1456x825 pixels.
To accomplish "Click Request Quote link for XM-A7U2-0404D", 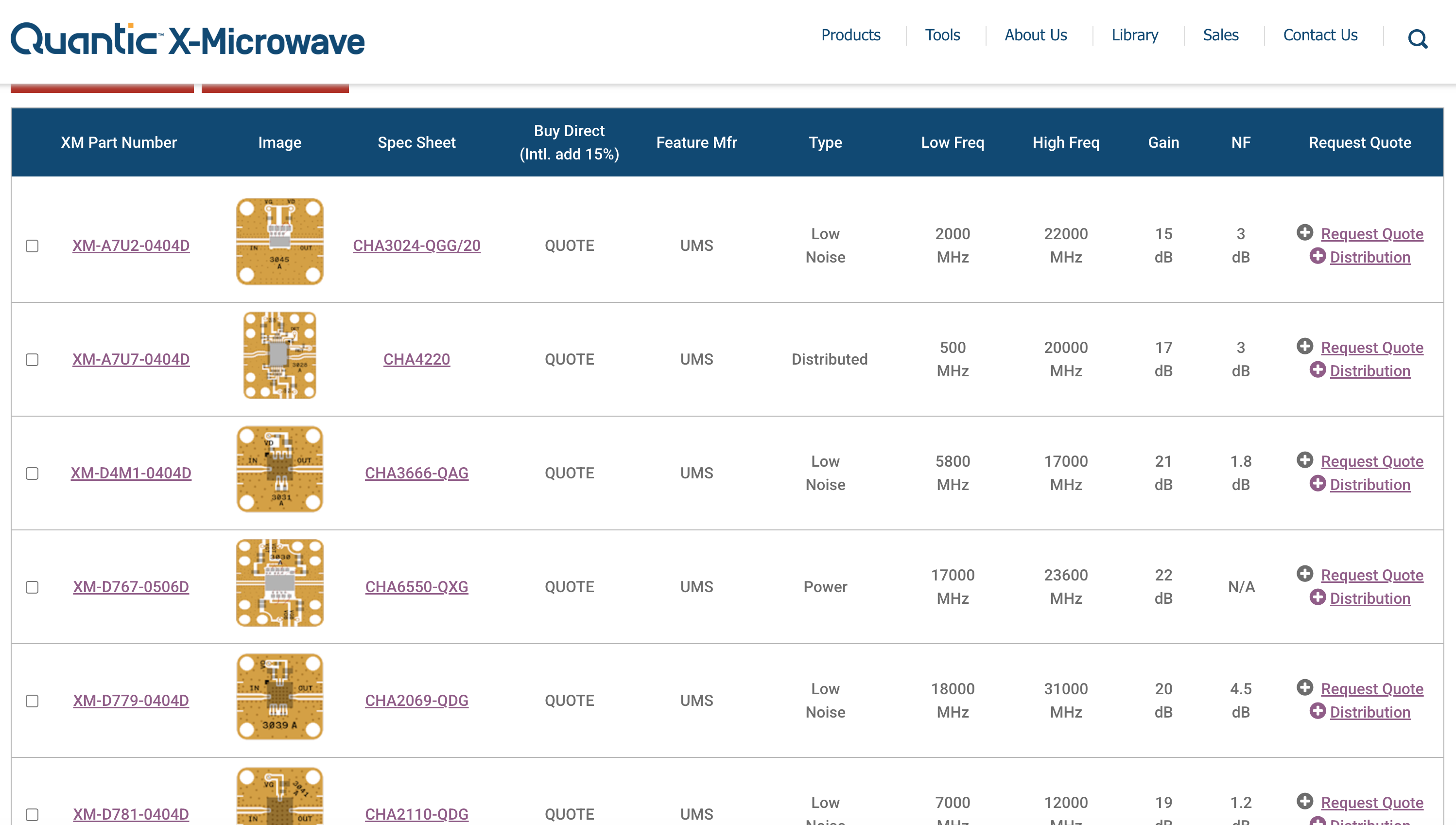I will coord(1371,234).
